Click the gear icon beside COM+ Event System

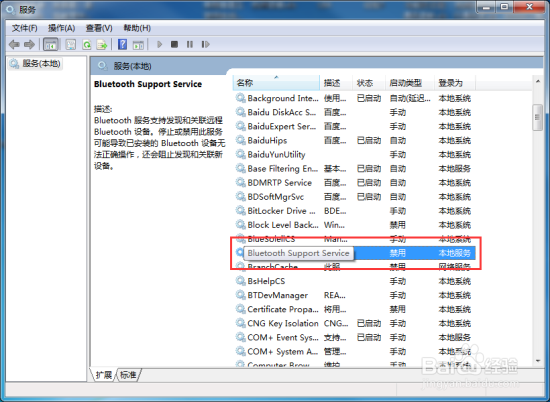(240, 337)
